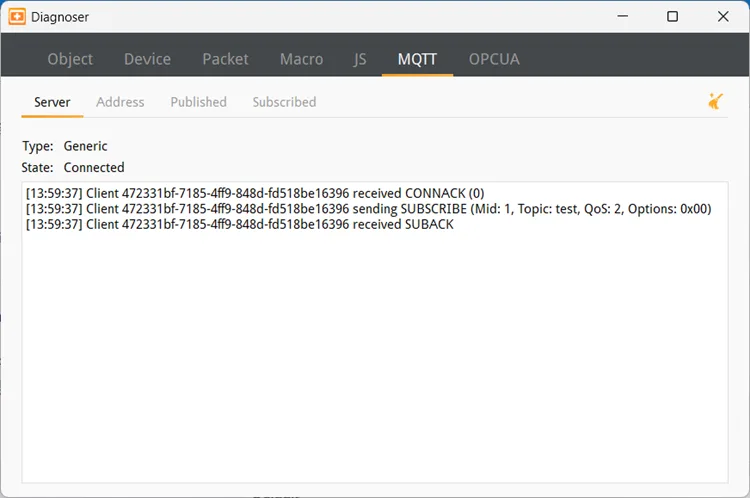750x498 pixels.
Task: Click the 'Connected' state value
Action: pyautogui.click(x=94, y=167)
